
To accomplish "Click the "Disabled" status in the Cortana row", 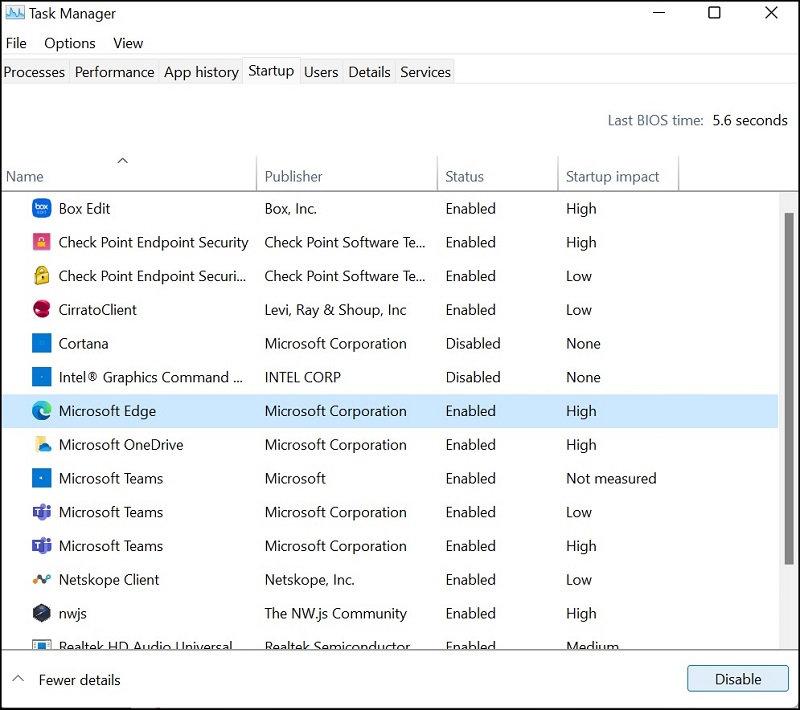I will [x=472, y=343].
